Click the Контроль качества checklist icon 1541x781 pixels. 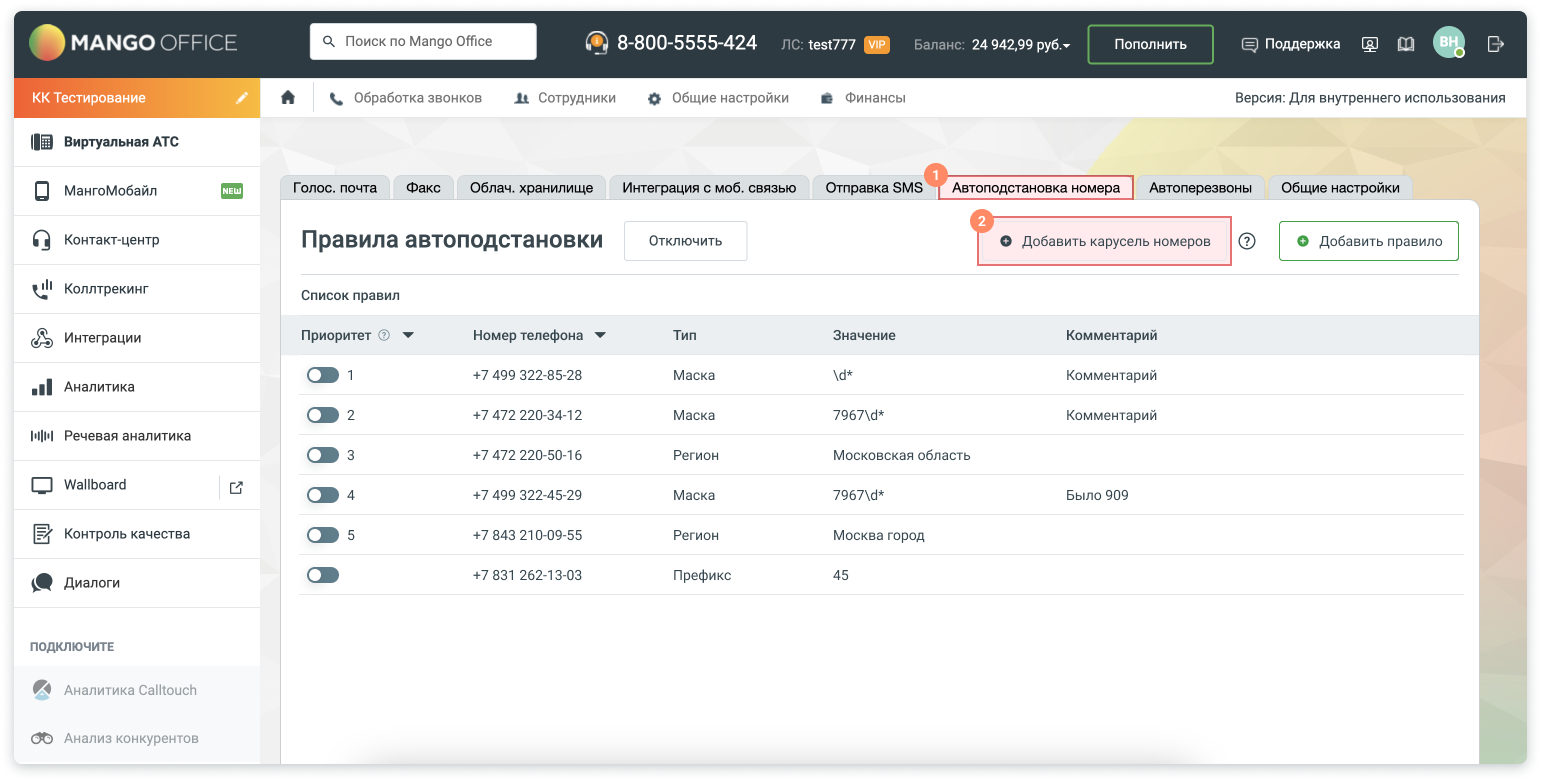[42, 534]
